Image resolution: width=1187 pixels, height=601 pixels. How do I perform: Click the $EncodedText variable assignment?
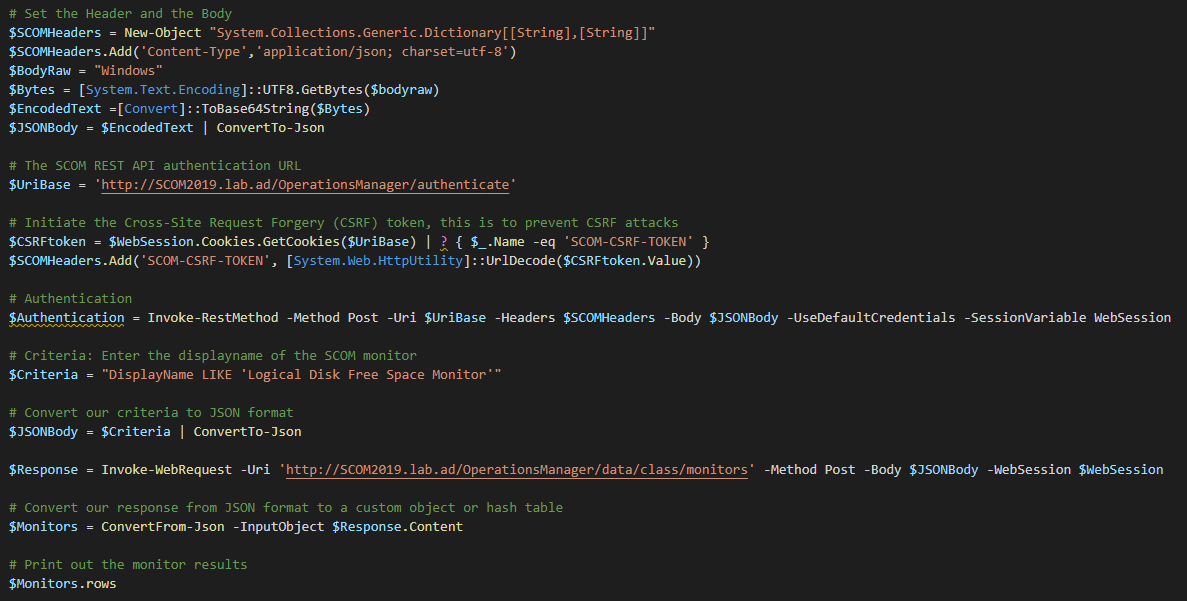(55, 108)
